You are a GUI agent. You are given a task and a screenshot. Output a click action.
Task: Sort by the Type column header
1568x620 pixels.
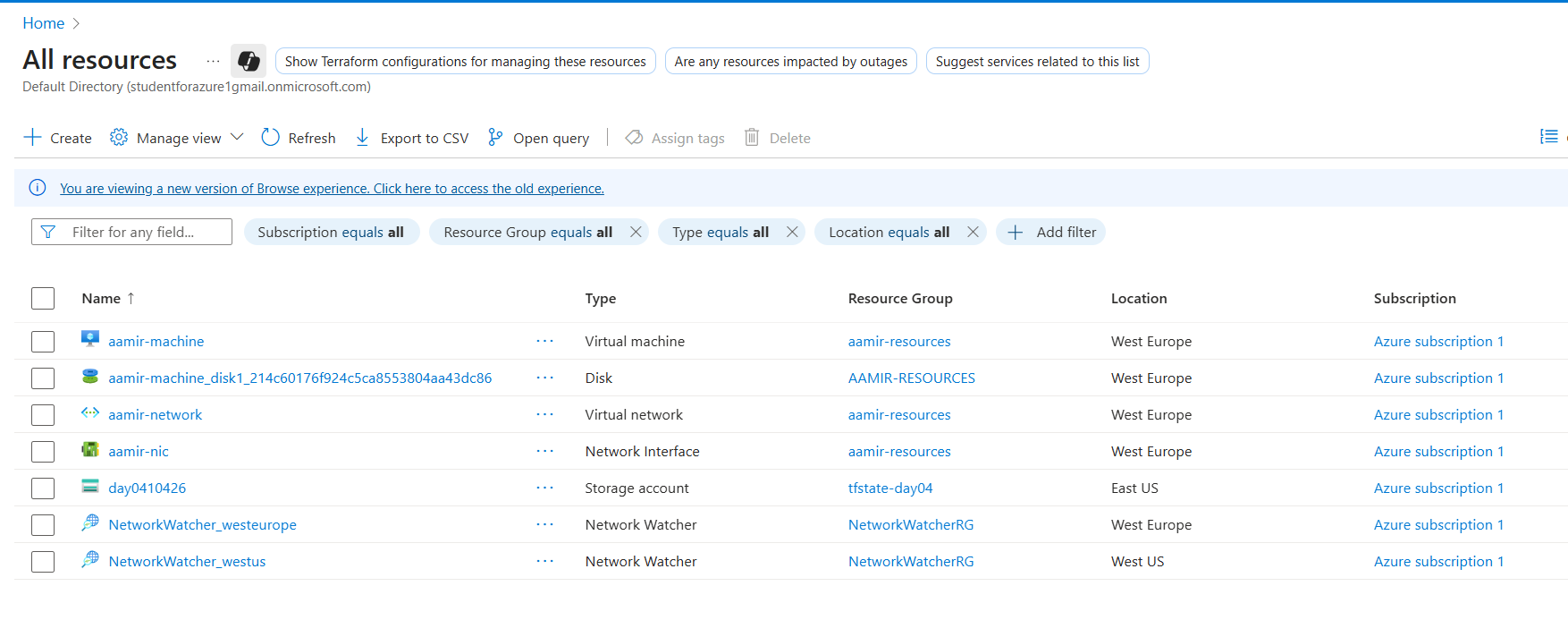(x=601, y=298)
